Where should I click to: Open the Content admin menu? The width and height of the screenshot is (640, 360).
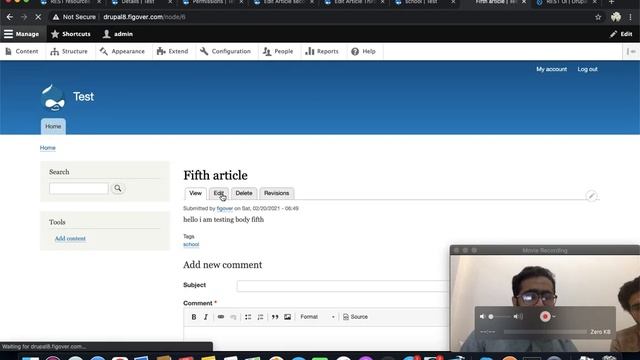[x=22, y=51]
